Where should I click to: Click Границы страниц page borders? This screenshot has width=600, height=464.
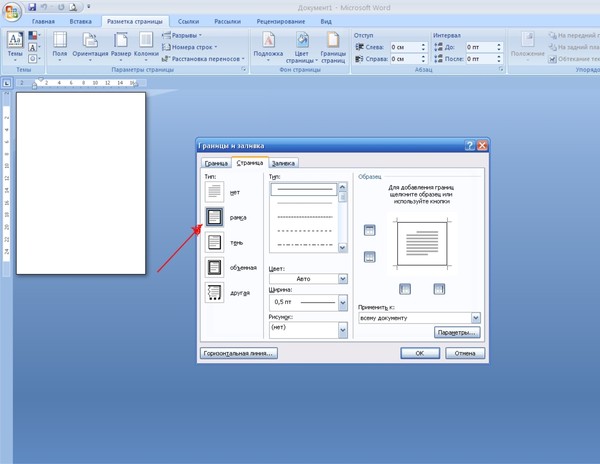tap(333, 47)
